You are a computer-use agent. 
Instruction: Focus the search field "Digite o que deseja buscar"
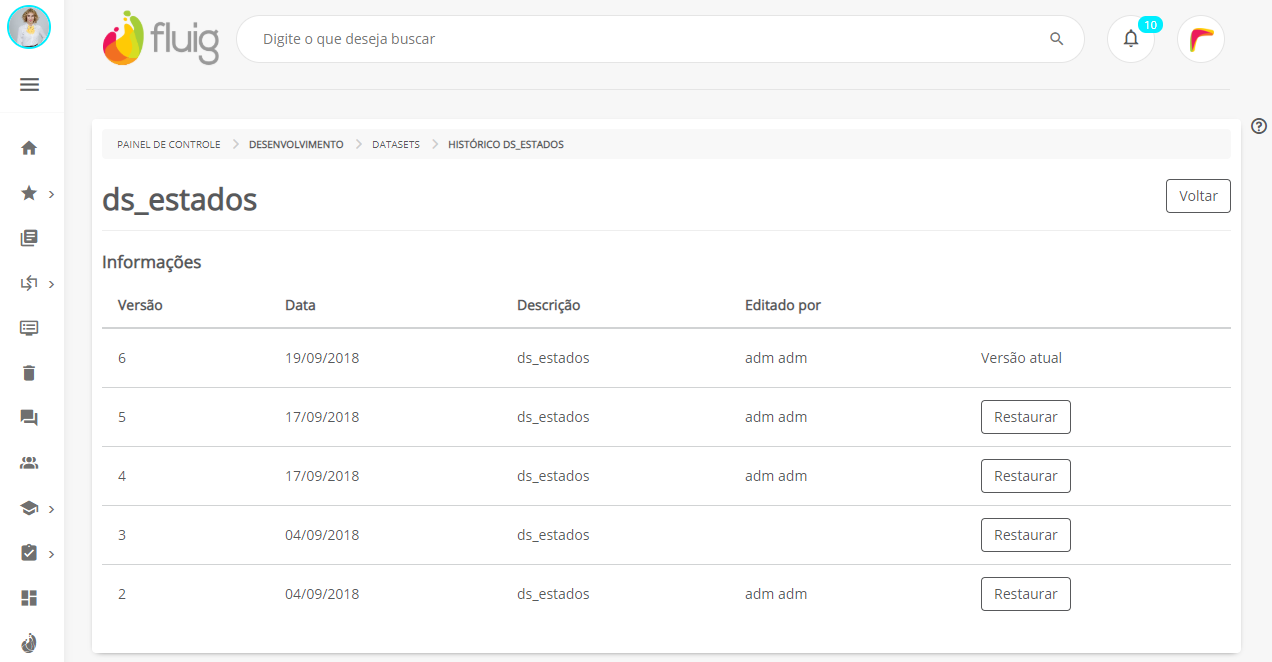(640, 39)
